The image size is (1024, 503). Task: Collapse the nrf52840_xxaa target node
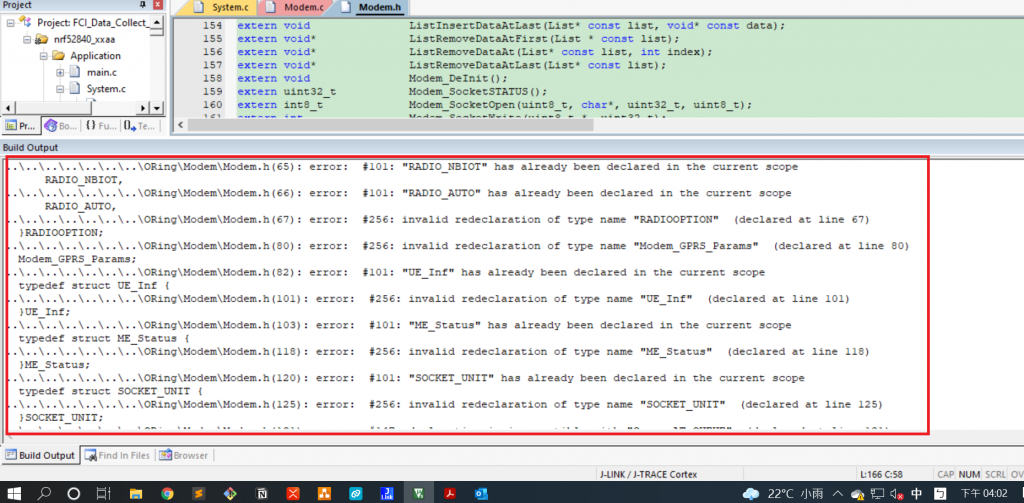27,39
